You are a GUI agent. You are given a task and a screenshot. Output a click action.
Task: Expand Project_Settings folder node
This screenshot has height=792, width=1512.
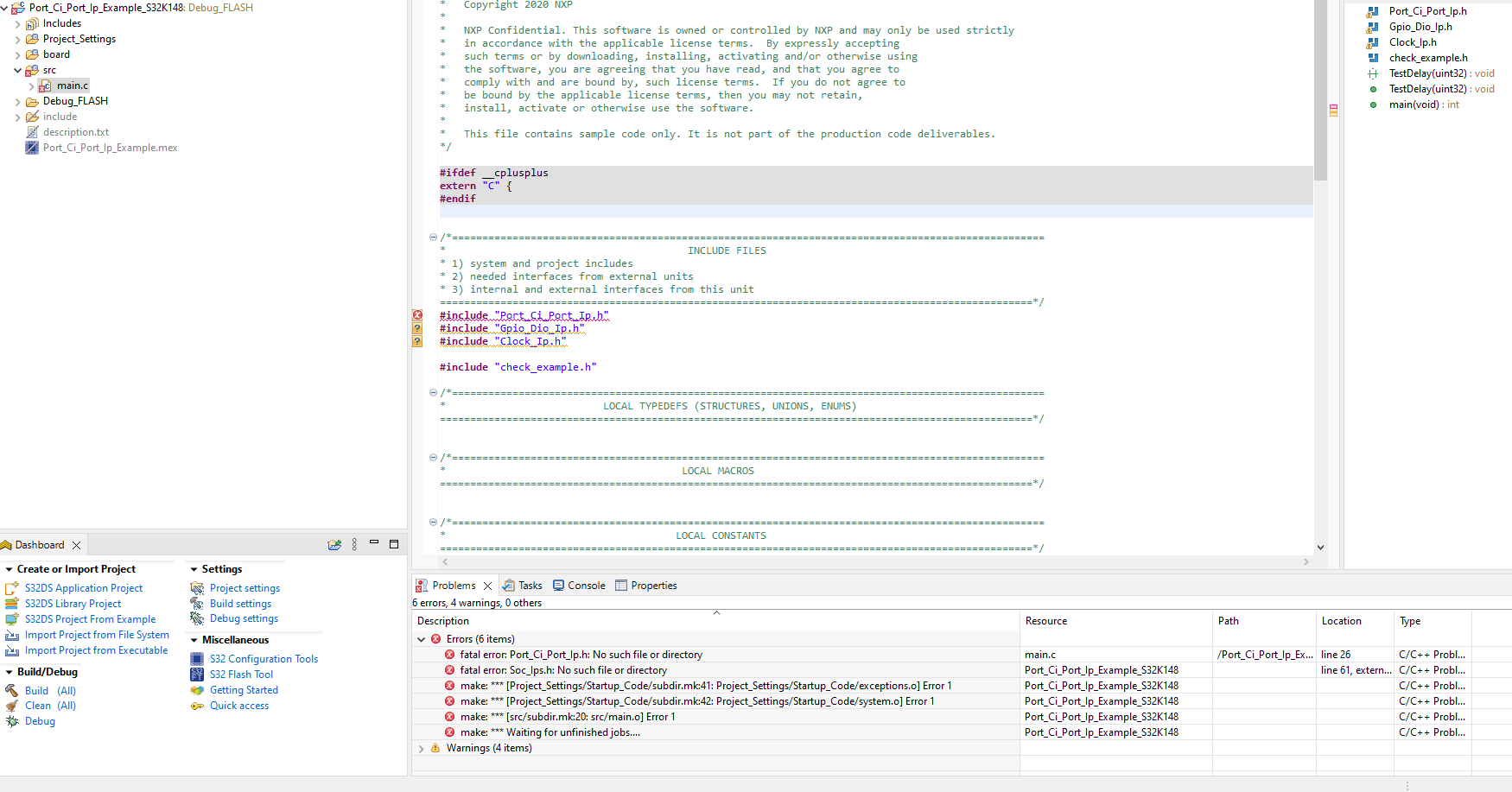pyautogui.click(x=17, y=39)
